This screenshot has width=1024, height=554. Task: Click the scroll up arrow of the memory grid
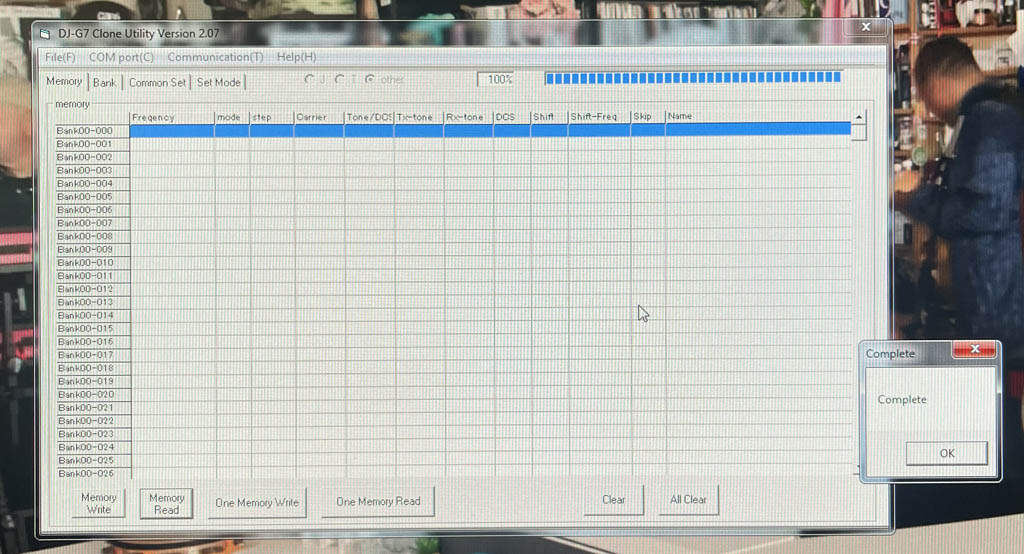point(859,117)
